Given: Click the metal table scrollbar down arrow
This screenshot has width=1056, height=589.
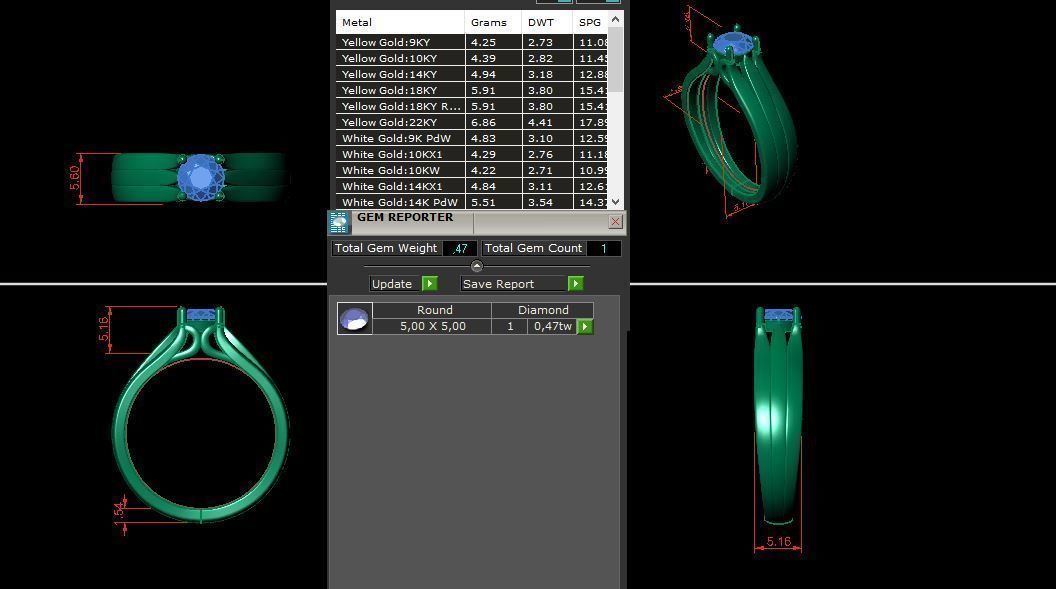Looking at the screenshot, I should coord(616,201).
